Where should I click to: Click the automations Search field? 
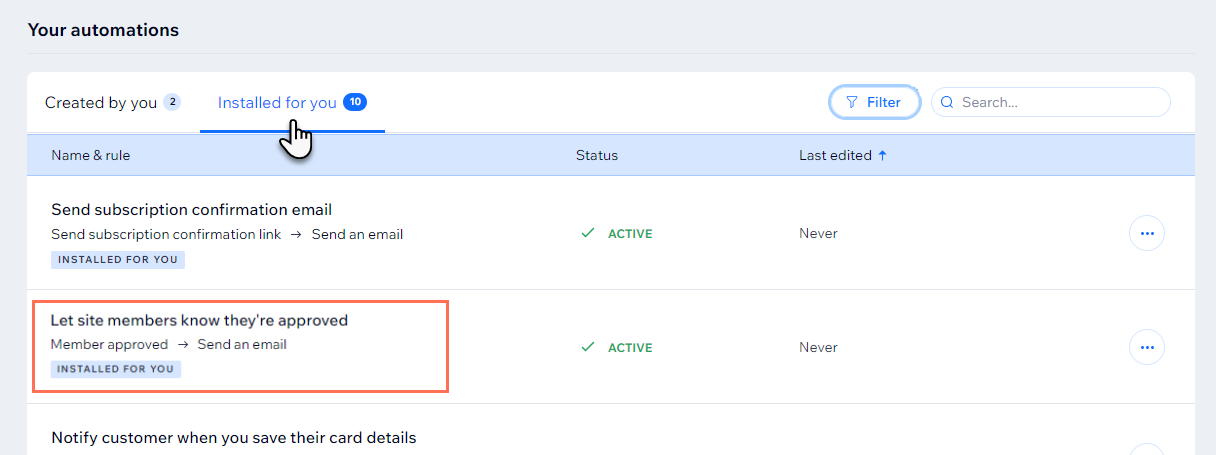pos(1051,102)
